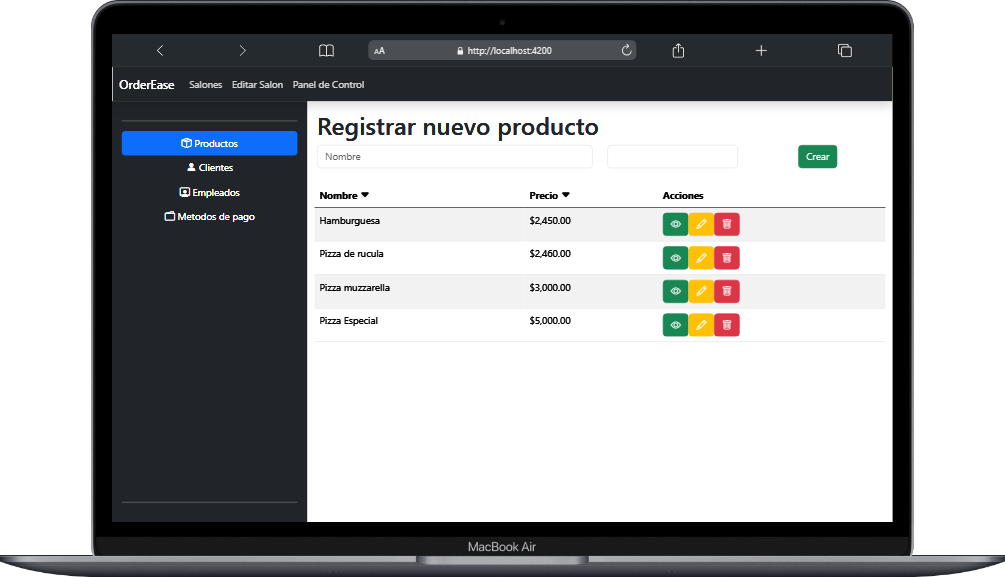View the Pizza Especial details

[x=675, y=325]
